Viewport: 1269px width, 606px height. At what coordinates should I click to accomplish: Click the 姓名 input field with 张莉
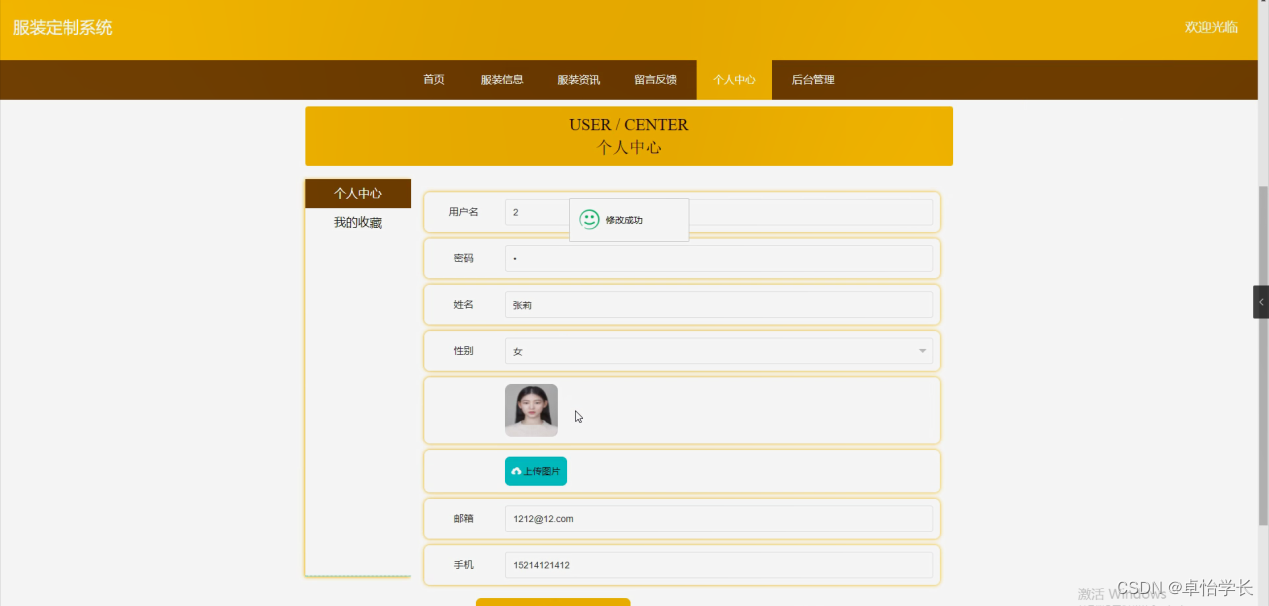tap(718, 305)
